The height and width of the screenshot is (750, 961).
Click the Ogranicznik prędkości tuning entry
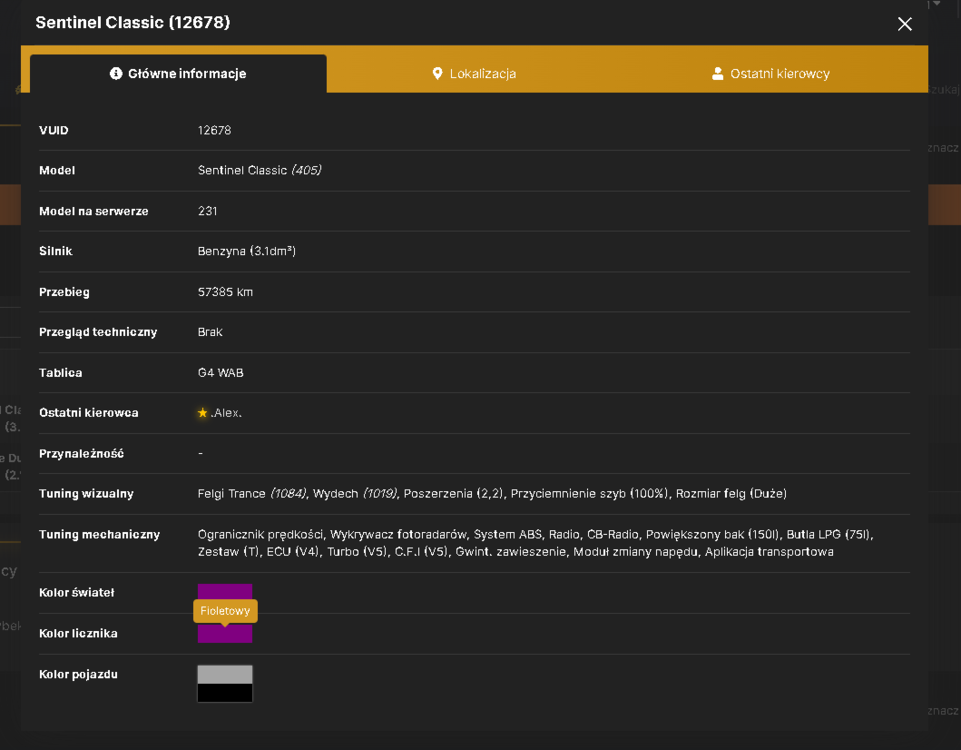[x=260, y=534]
